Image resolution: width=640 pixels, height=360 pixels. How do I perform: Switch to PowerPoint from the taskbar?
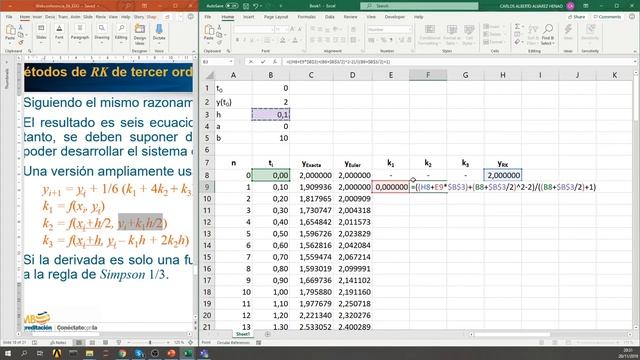pyautogui.click(x=171, y=353)
